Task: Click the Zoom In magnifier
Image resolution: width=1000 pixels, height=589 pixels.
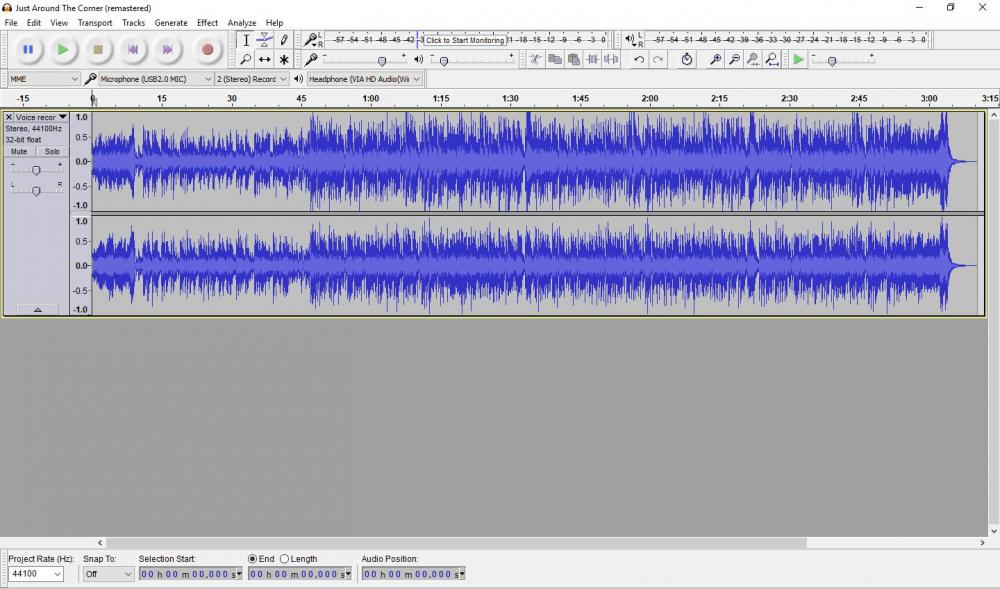Action: point(716,60)
